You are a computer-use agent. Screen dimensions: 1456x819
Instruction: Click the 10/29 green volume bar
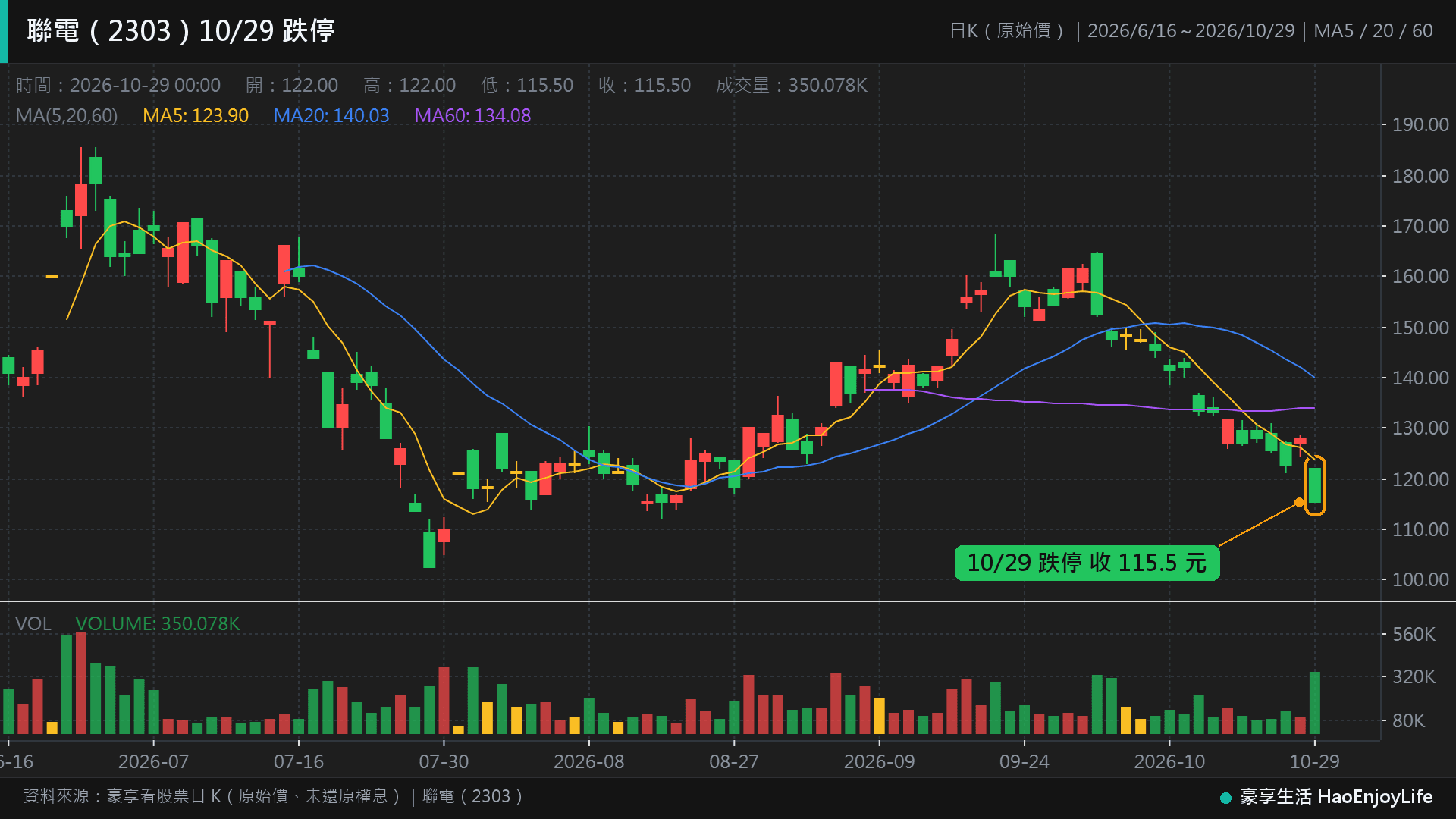coord(1315,703)
